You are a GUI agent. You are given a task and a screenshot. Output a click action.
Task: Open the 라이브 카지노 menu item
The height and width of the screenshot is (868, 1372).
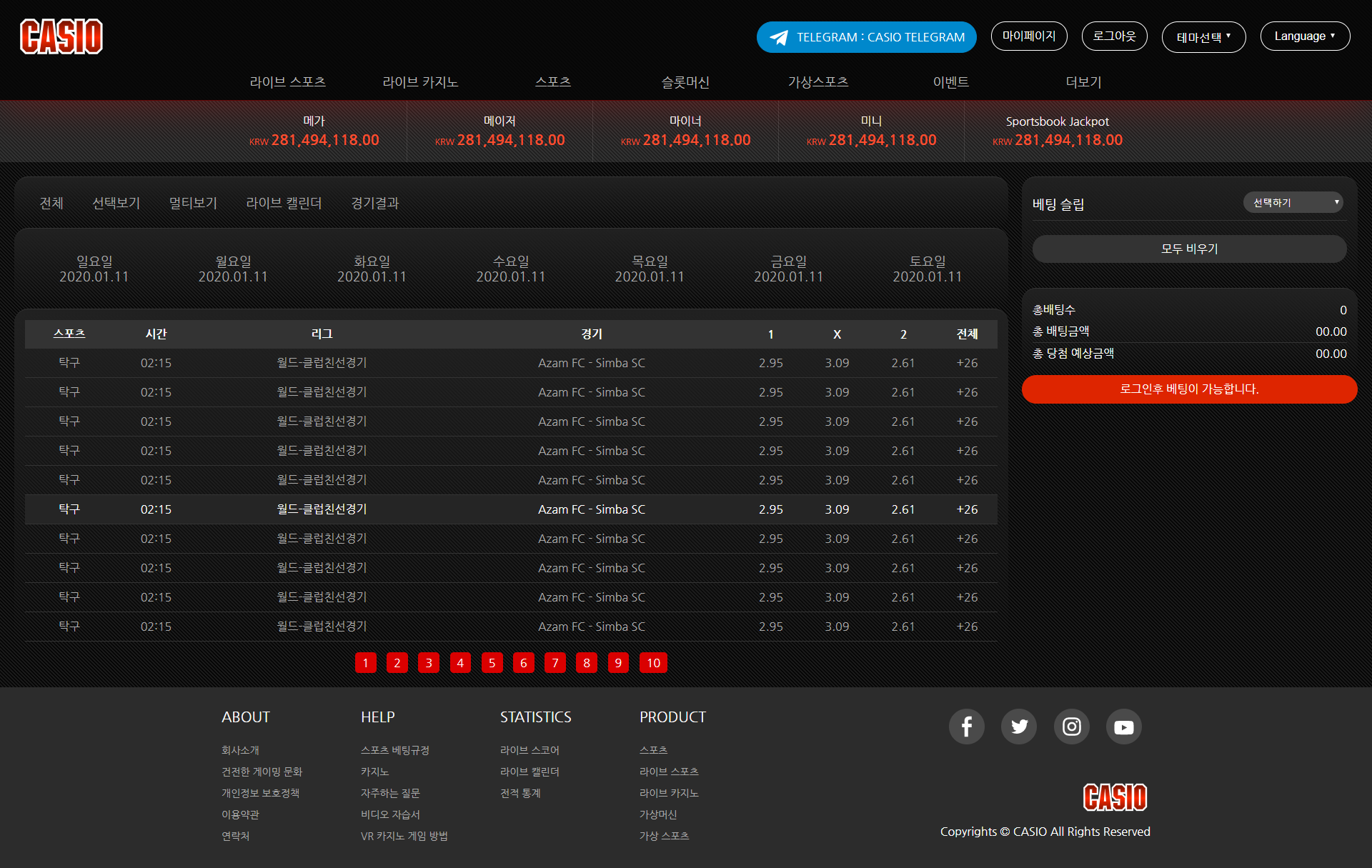(x=420, y=82)
